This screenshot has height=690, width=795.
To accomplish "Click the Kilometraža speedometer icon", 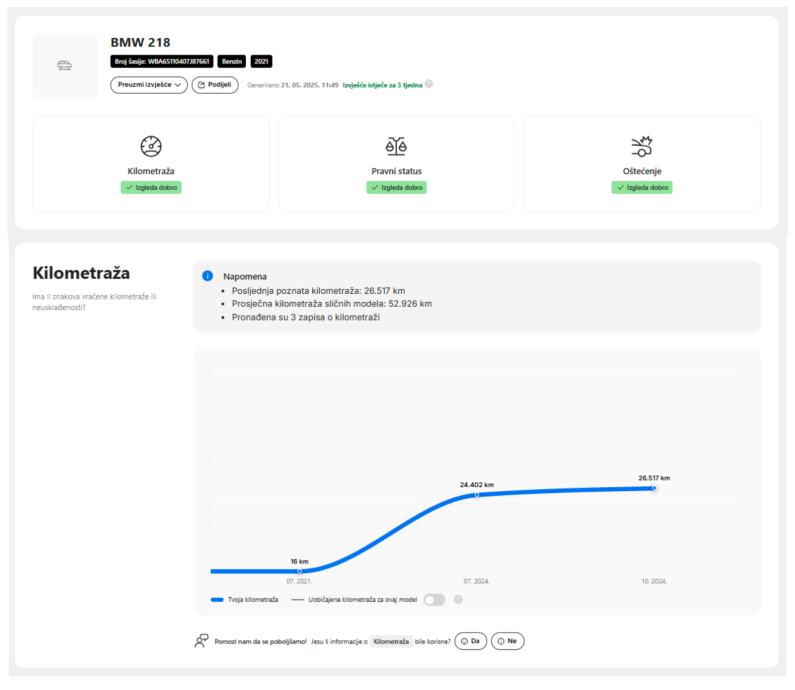I will point(151,146).
